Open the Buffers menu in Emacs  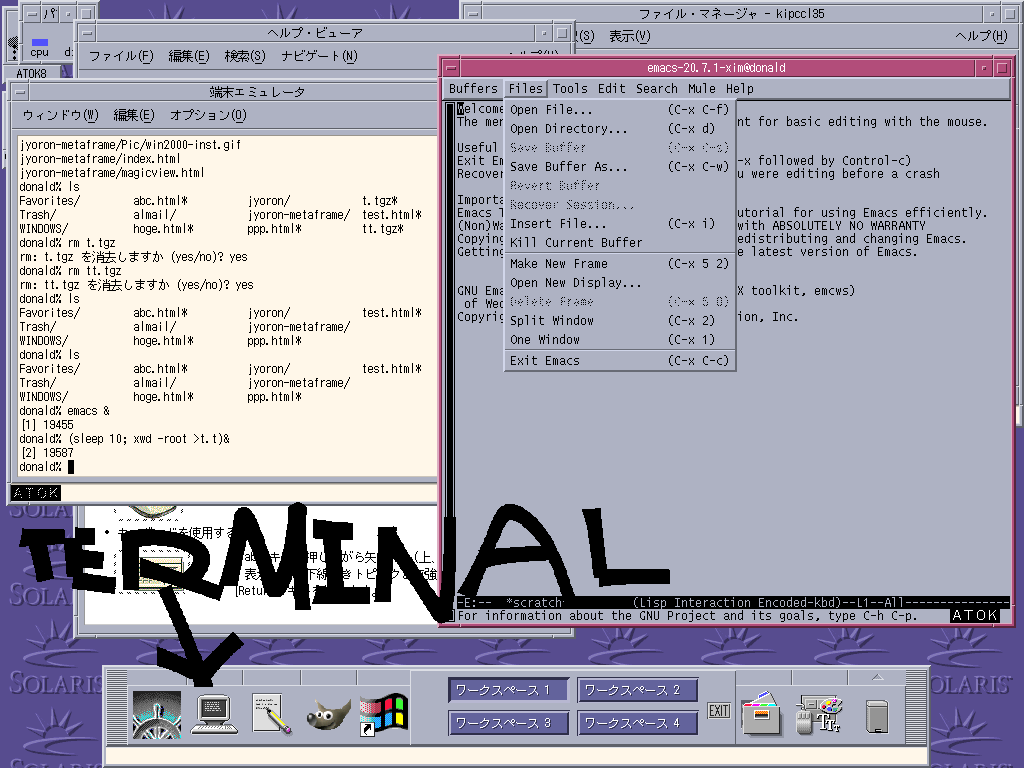(473, 89)
